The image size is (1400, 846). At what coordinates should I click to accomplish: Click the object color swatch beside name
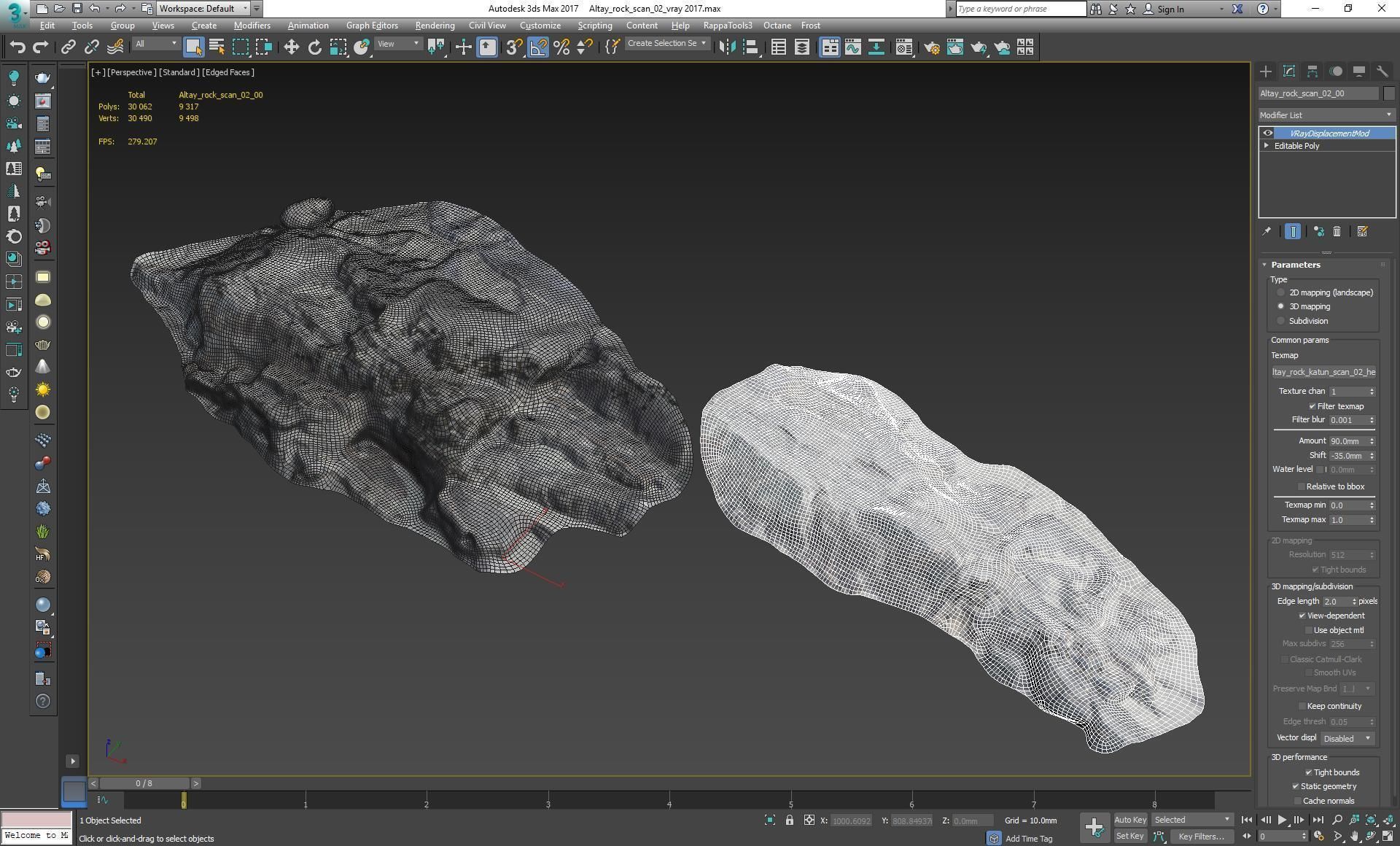pos(1388,93)
